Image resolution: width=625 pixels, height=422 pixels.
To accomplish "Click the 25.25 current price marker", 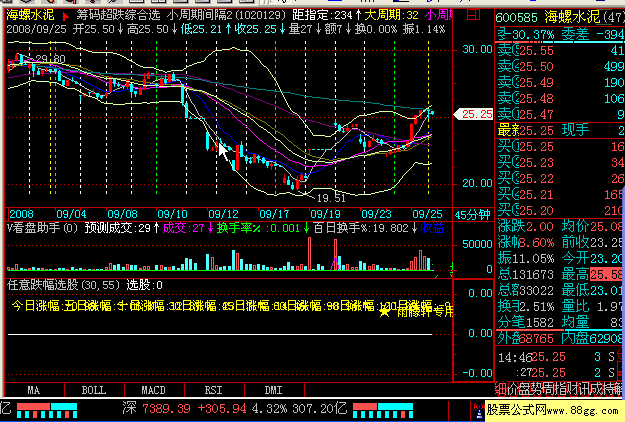I will click(x=474, y=114).
